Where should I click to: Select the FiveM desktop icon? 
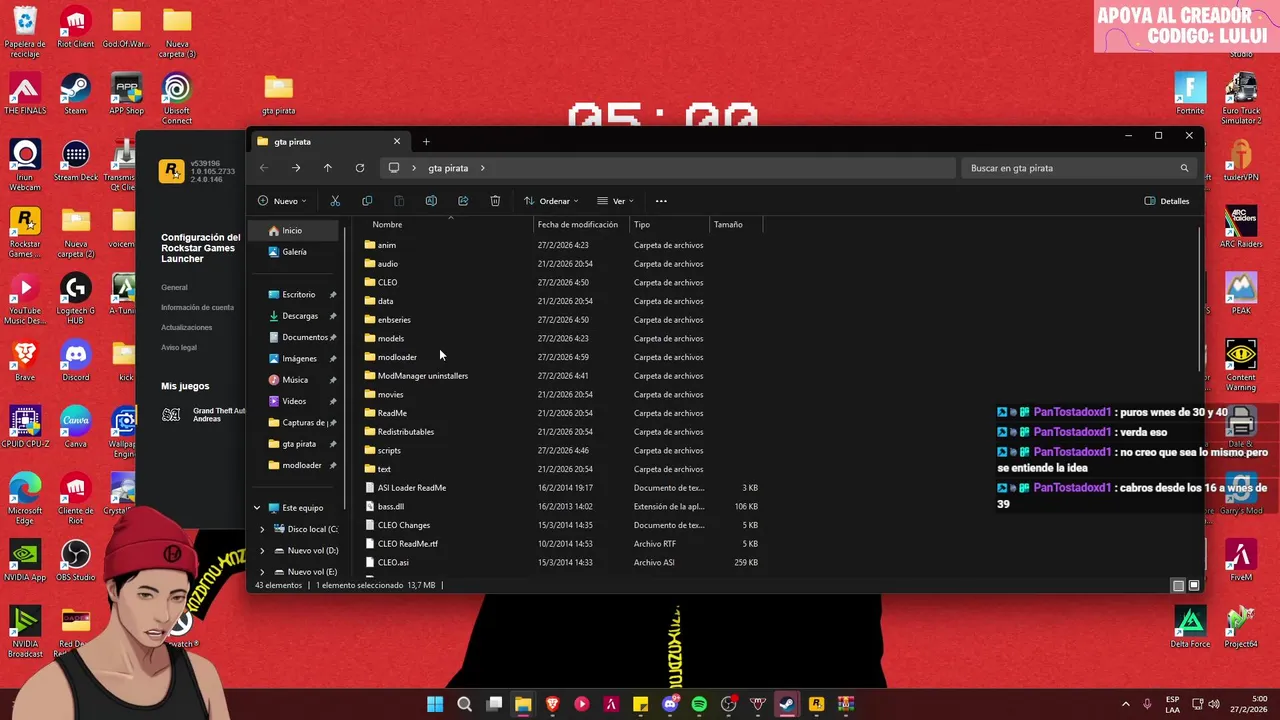pyautogui.click(x=1241, y=561)
